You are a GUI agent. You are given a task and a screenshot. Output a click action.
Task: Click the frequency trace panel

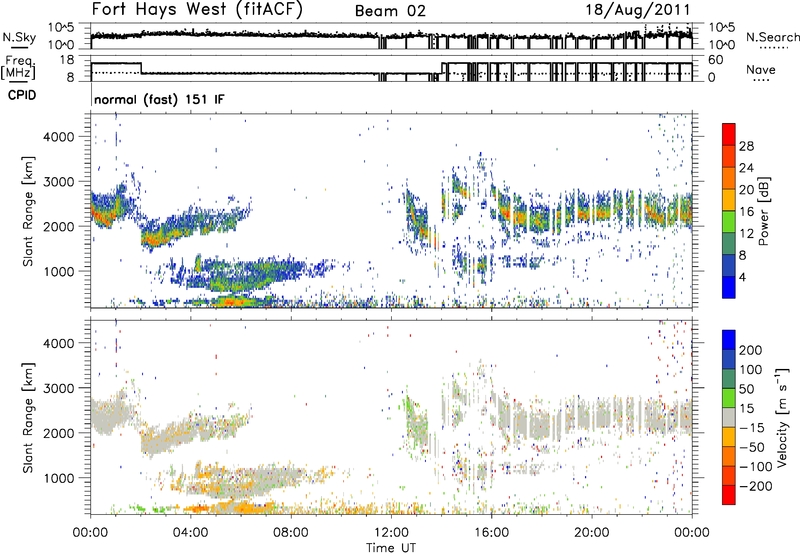tap(391, 68)
